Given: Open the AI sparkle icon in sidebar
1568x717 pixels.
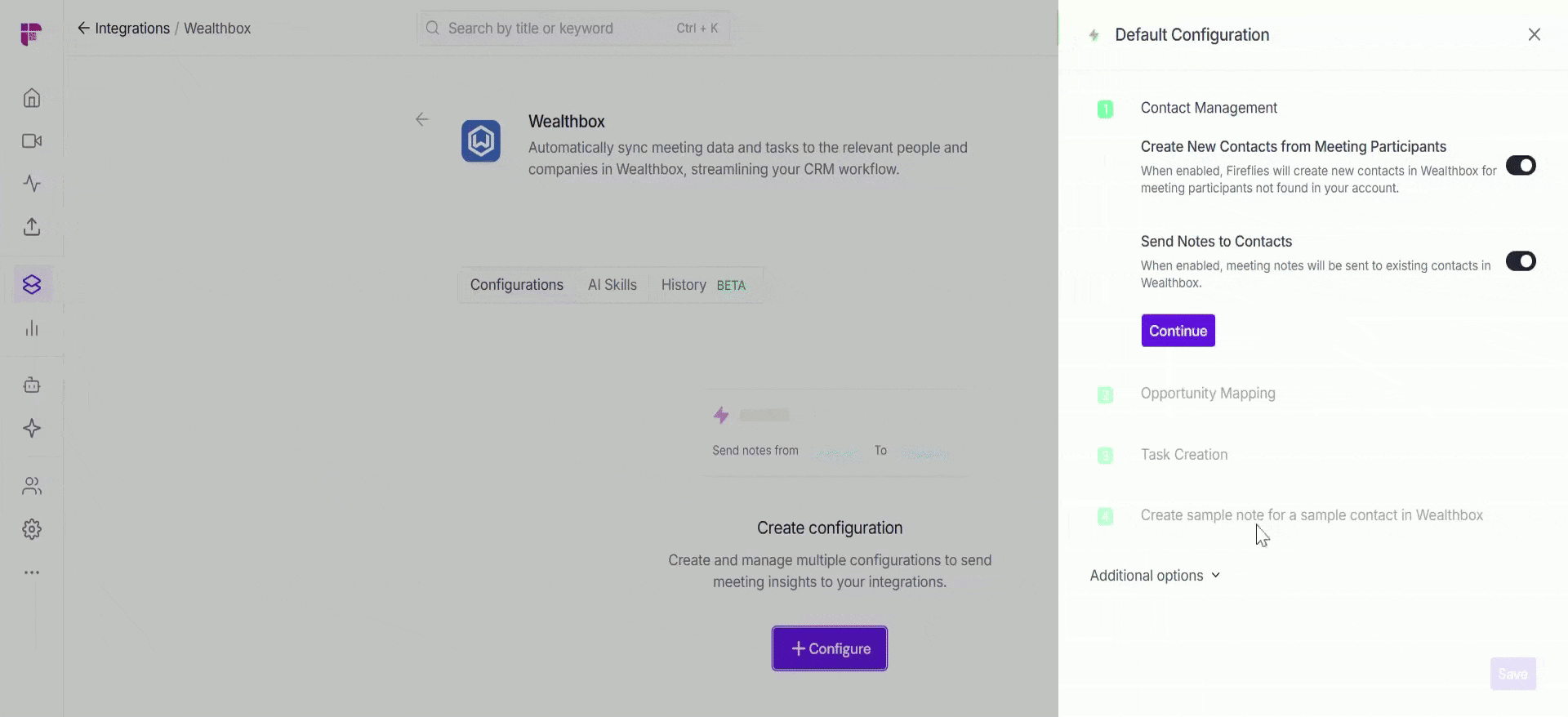Looking at the screenshot, I should click(32, 428).
